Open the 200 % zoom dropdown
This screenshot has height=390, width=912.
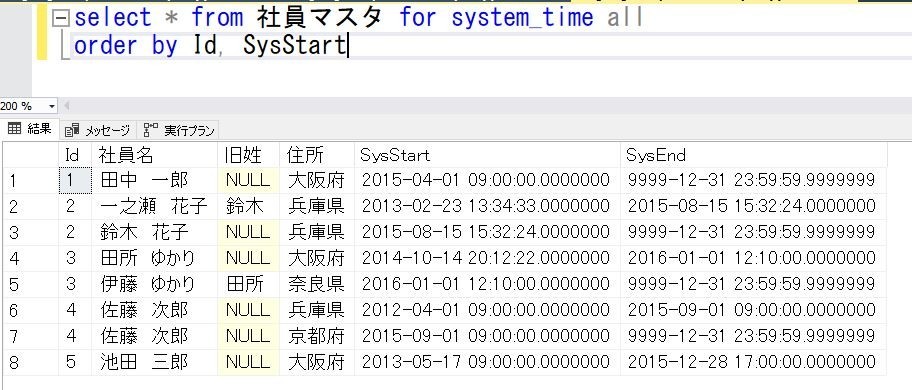pos(52,107)
